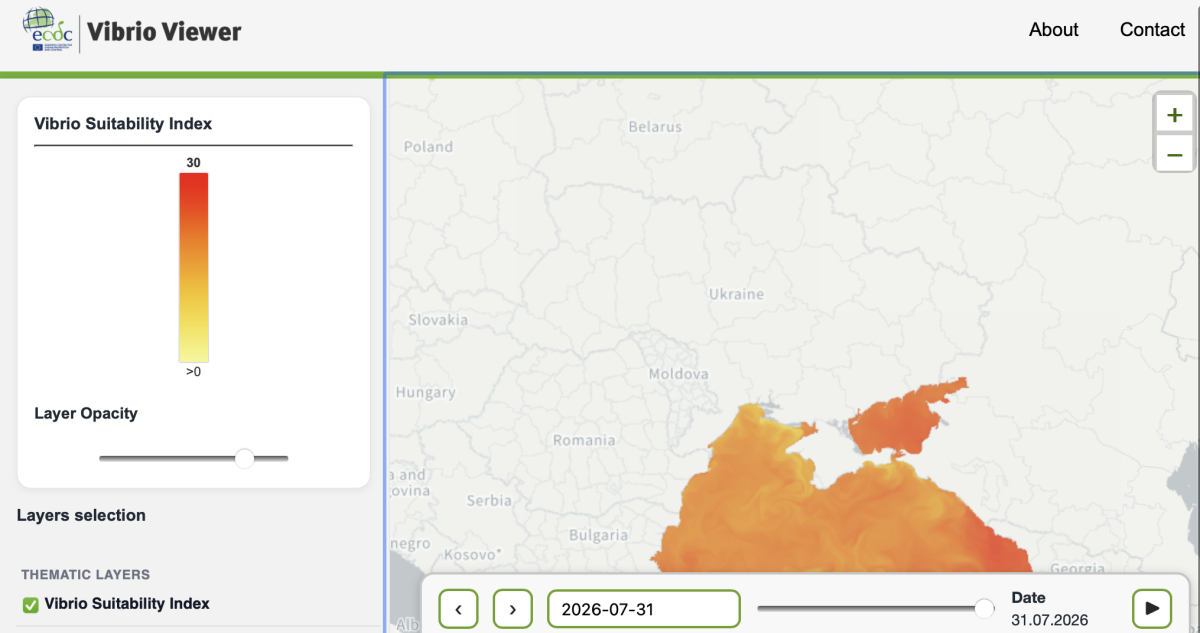Open the Contact page
The image size is (1200, 633).
1152,30
